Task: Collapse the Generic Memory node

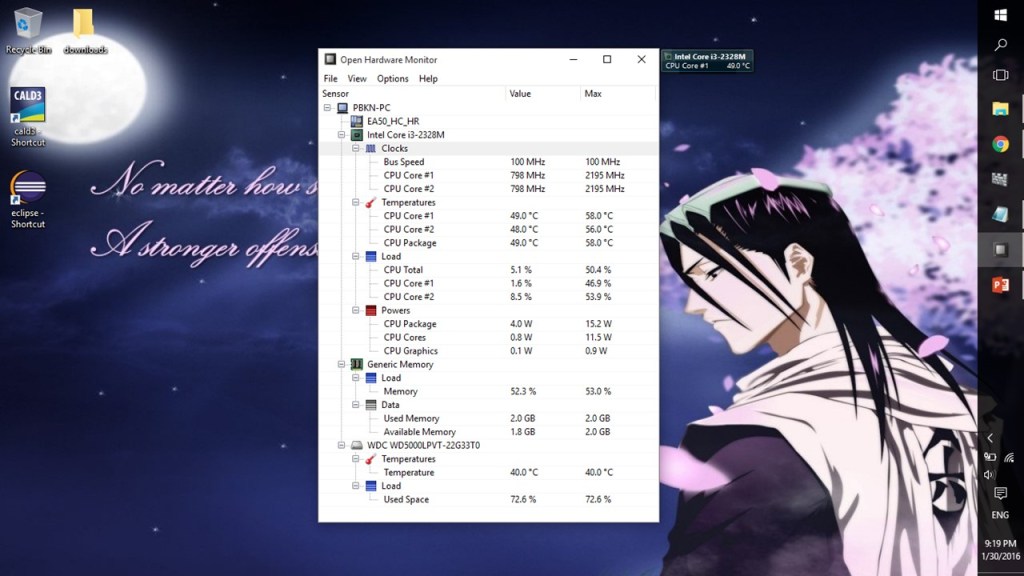Action: [x=341, y=365]
